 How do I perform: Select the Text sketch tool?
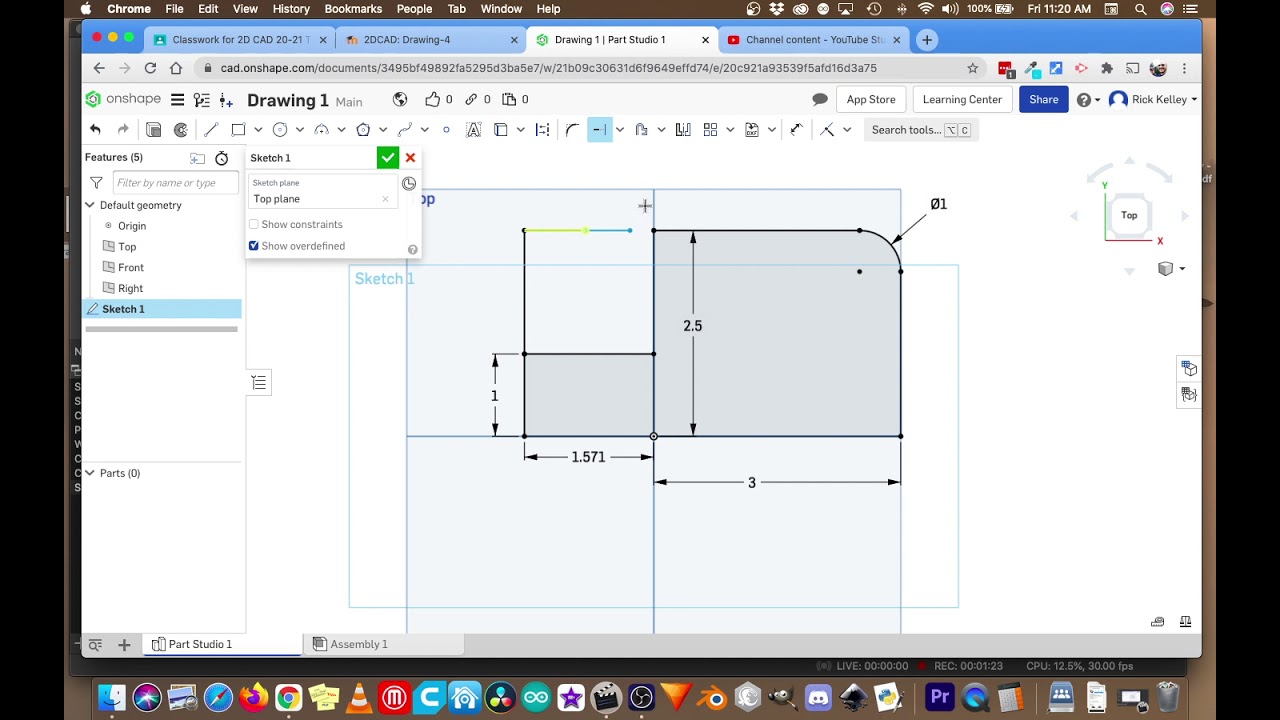473,130
